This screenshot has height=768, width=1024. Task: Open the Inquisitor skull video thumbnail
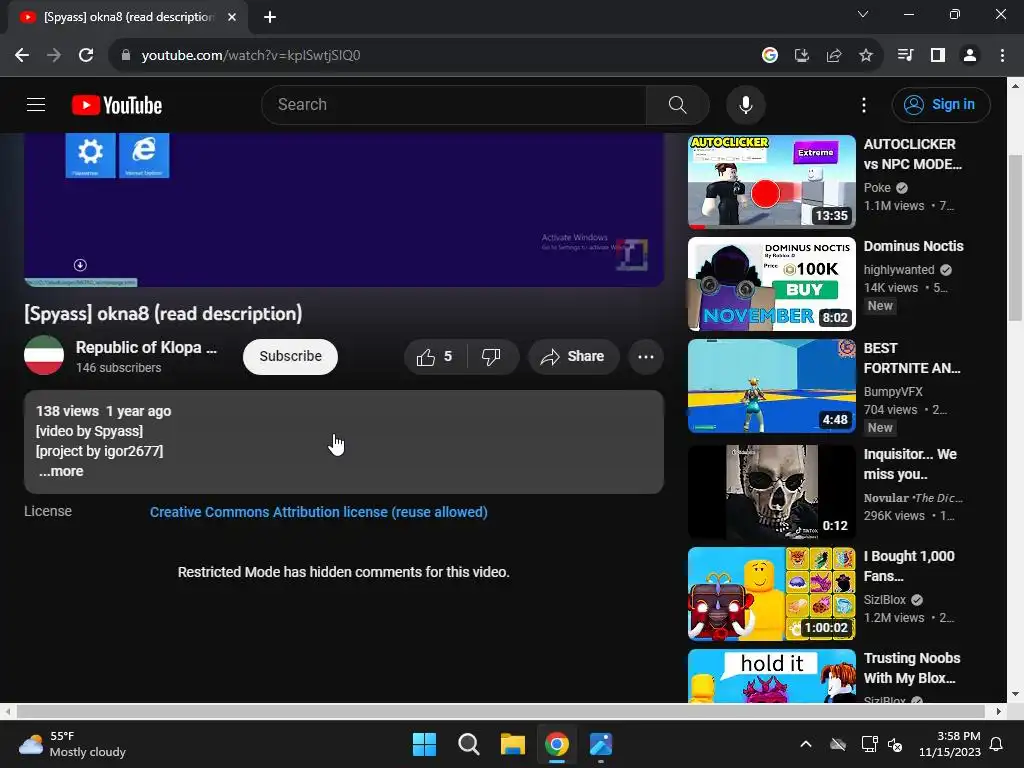tap(771, 492)
